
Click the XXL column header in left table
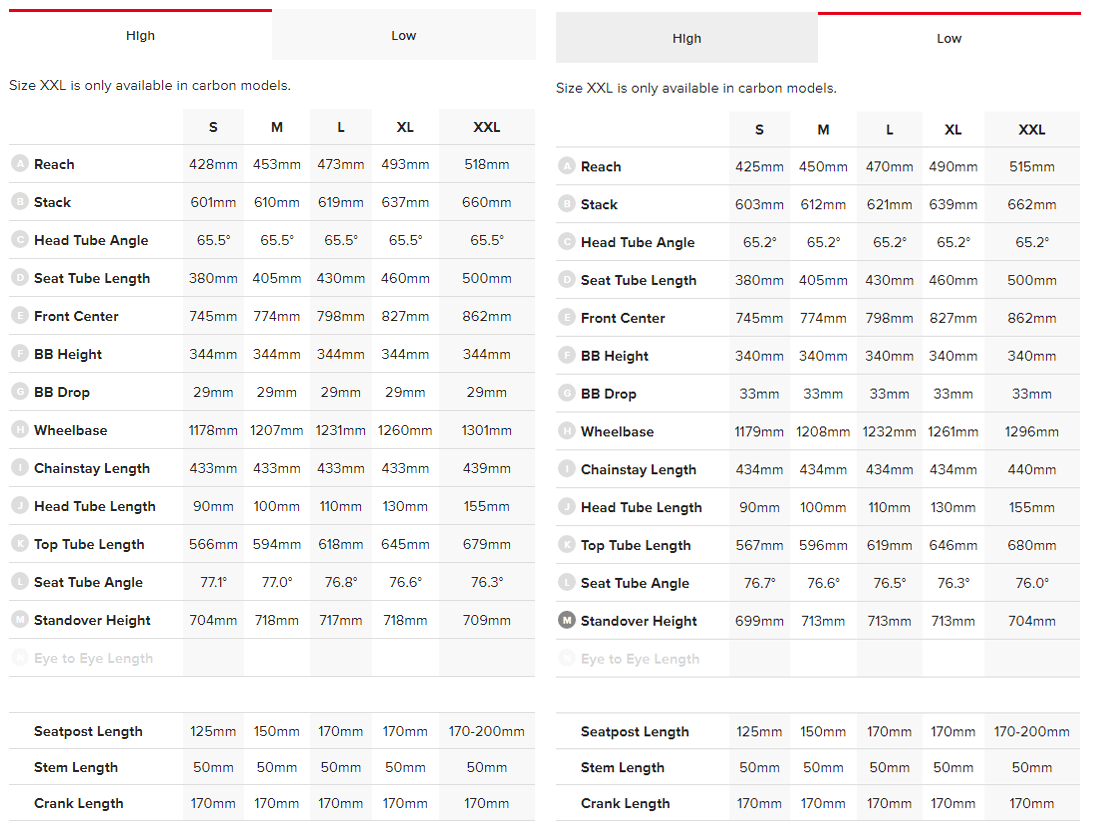[x=486, y=127]
